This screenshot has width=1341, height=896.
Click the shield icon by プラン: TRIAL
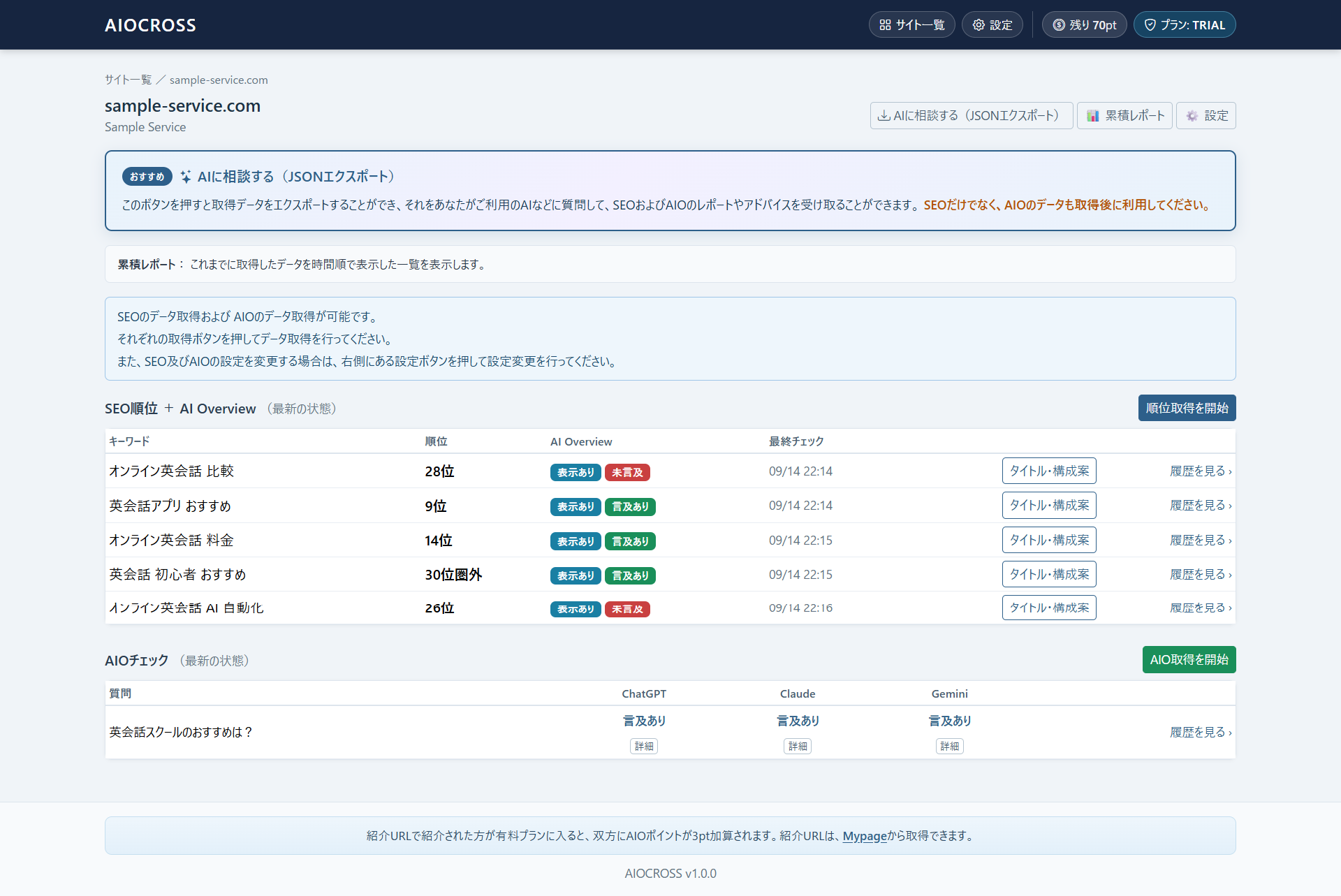pyautogui.click(x=1150, y=25)
